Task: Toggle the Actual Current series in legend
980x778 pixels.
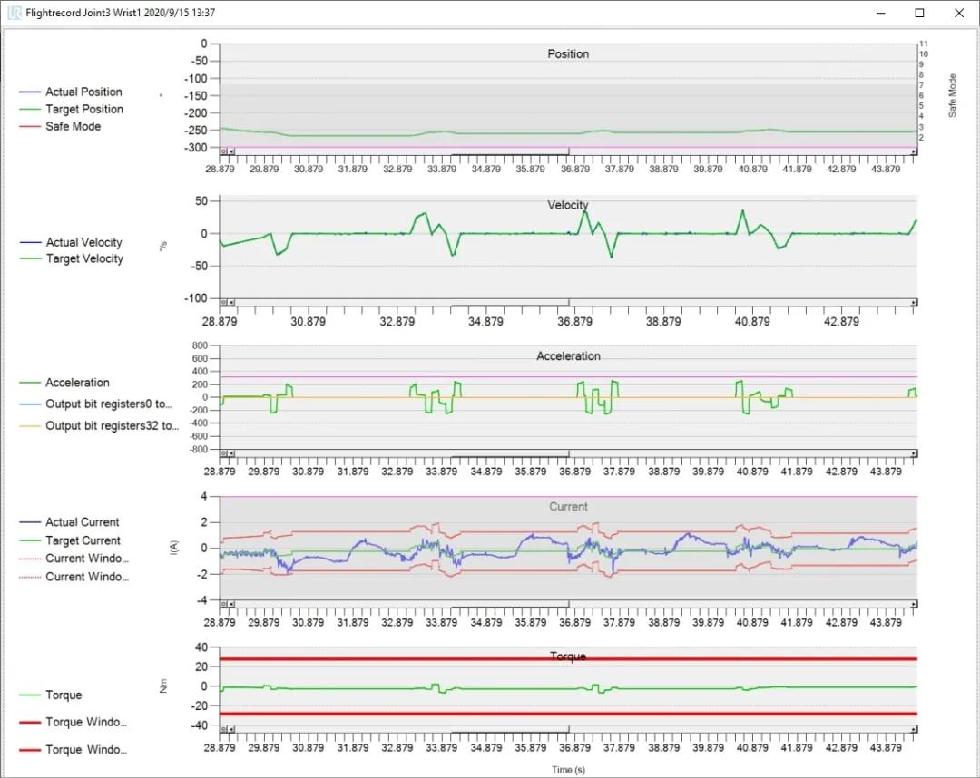Action: point(82,522)
